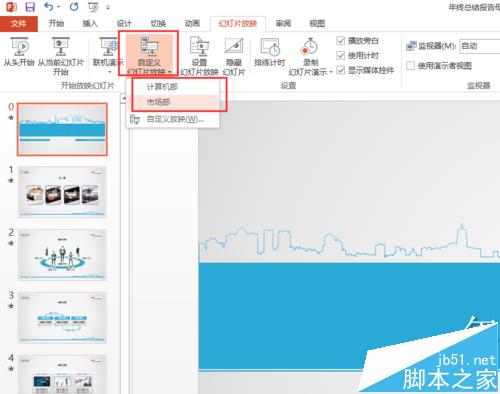
Task: Click 录制幻灯片演示 (Record Slide Show) icon
Action: [x=310, y=47]
